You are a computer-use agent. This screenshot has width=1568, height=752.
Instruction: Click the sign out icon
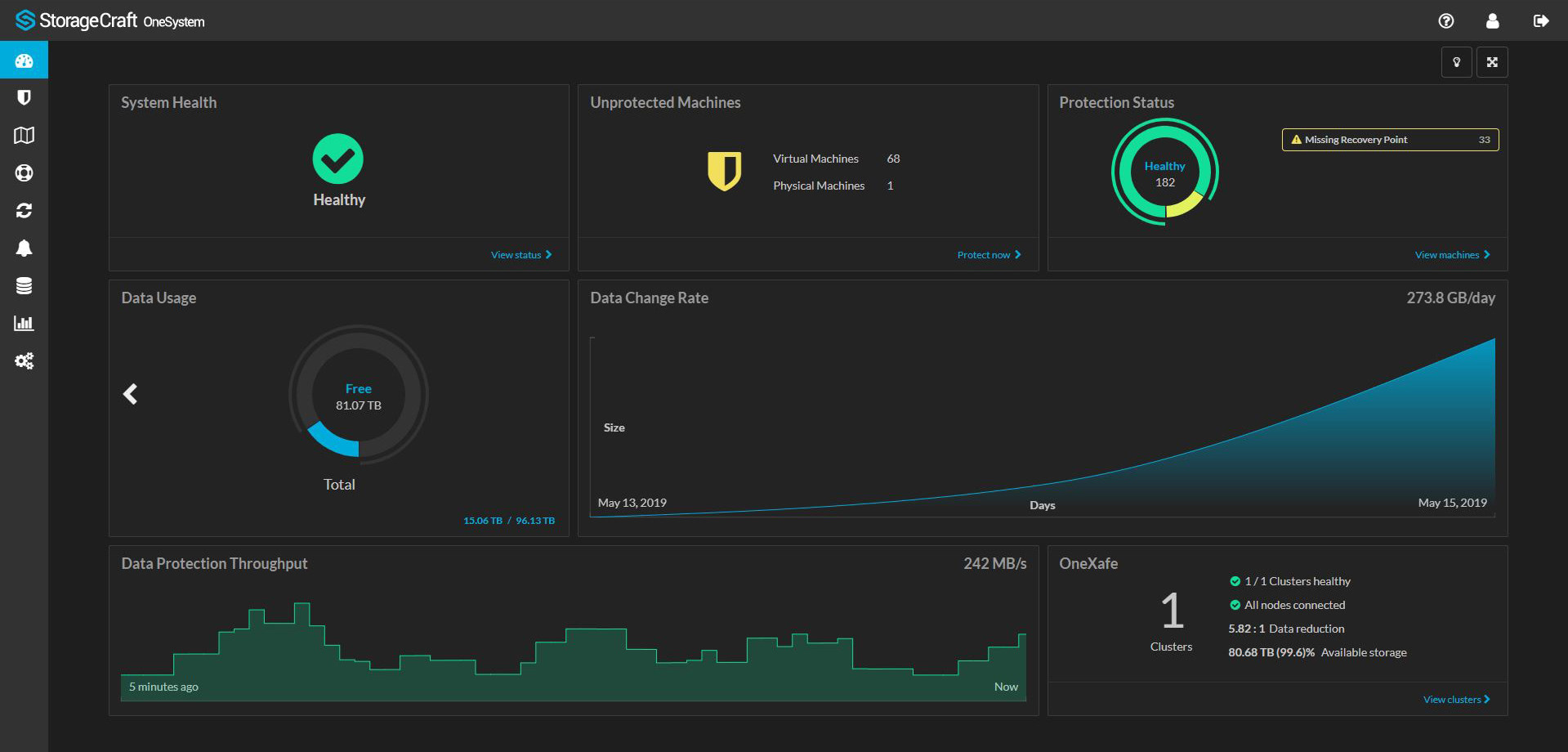[1540, 21]
